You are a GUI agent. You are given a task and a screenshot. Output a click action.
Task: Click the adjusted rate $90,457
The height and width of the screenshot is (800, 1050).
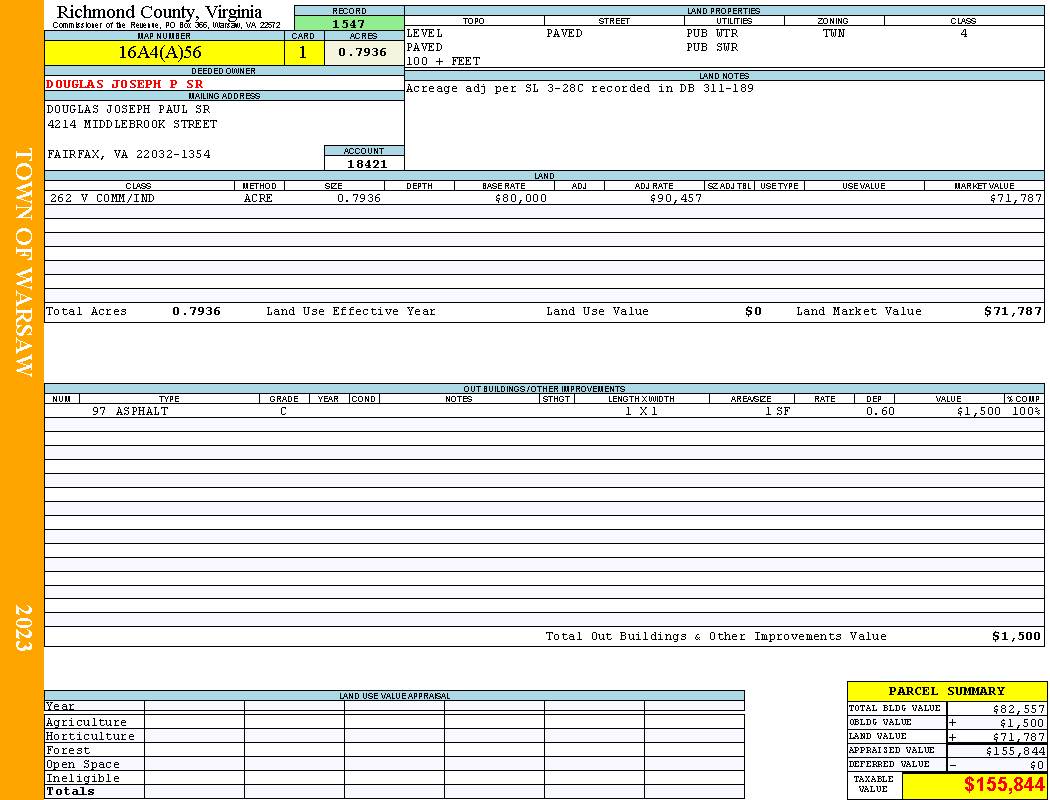pyautogui.click(x=676, y=199)
